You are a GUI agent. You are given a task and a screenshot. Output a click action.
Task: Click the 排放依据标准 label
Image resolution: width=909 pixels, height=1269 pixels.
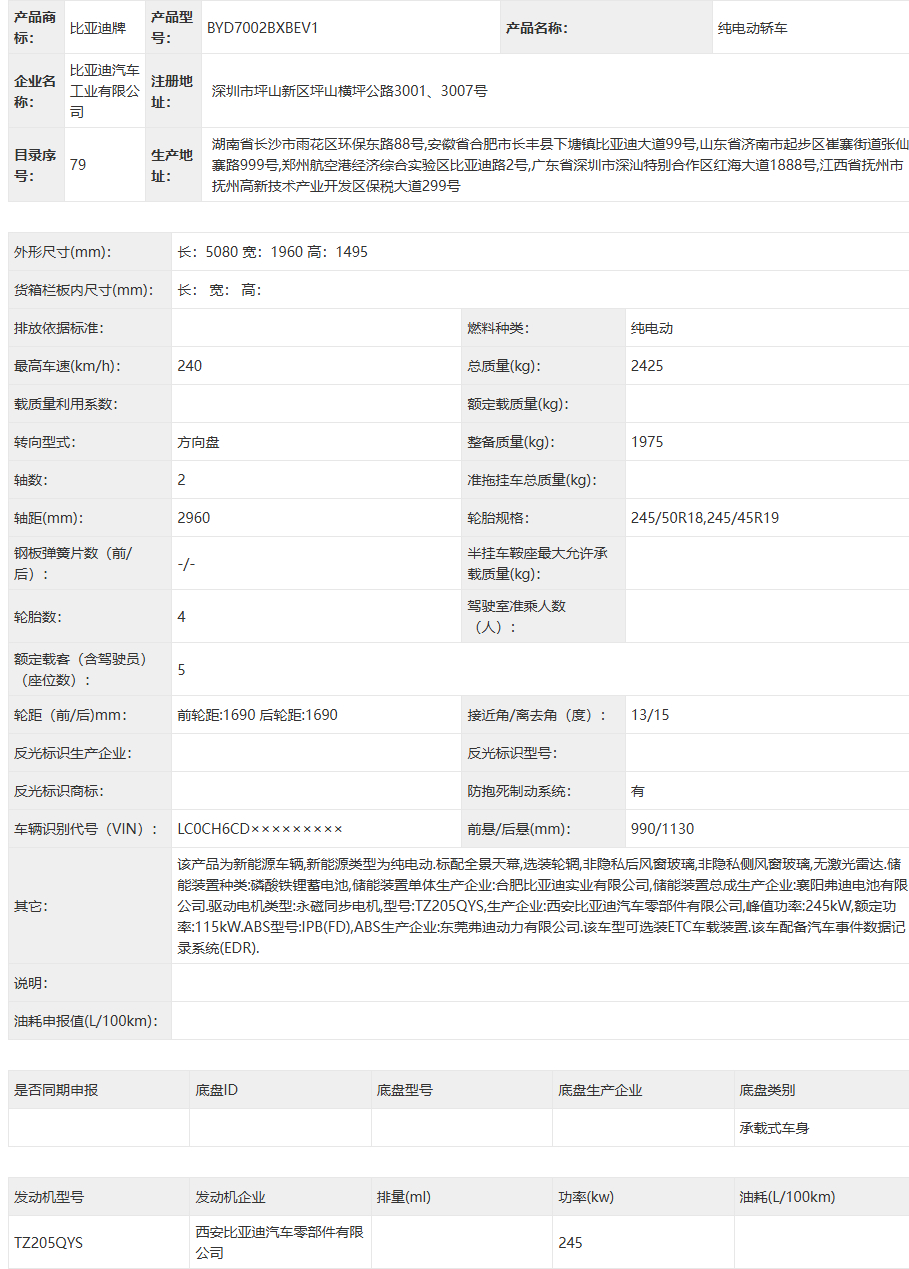(x=59, y=328)
